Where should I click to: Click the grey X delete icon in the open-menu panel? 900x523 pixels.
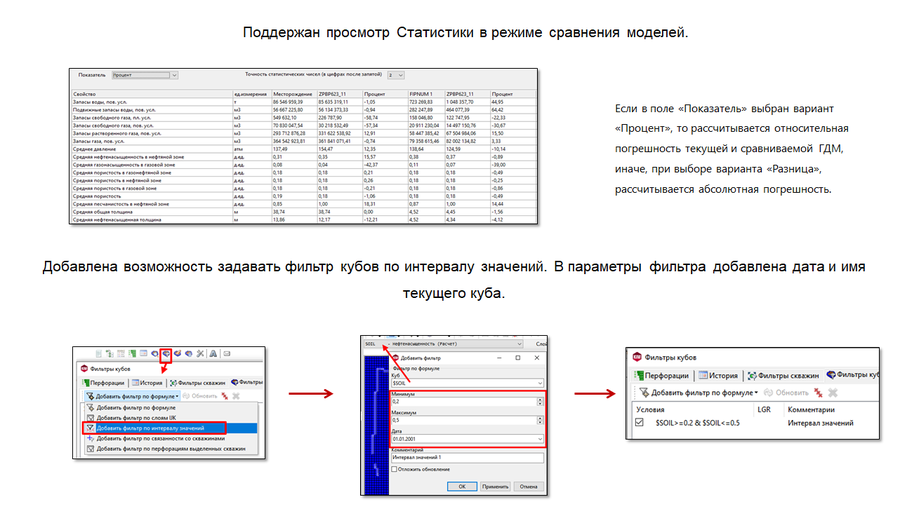236,396
